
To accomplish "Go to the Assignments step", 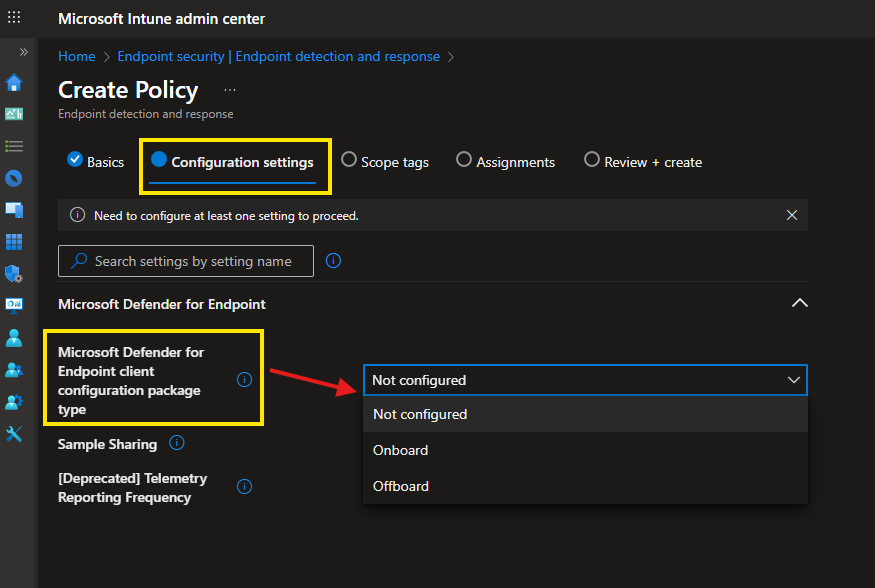I will click(506, 162).
